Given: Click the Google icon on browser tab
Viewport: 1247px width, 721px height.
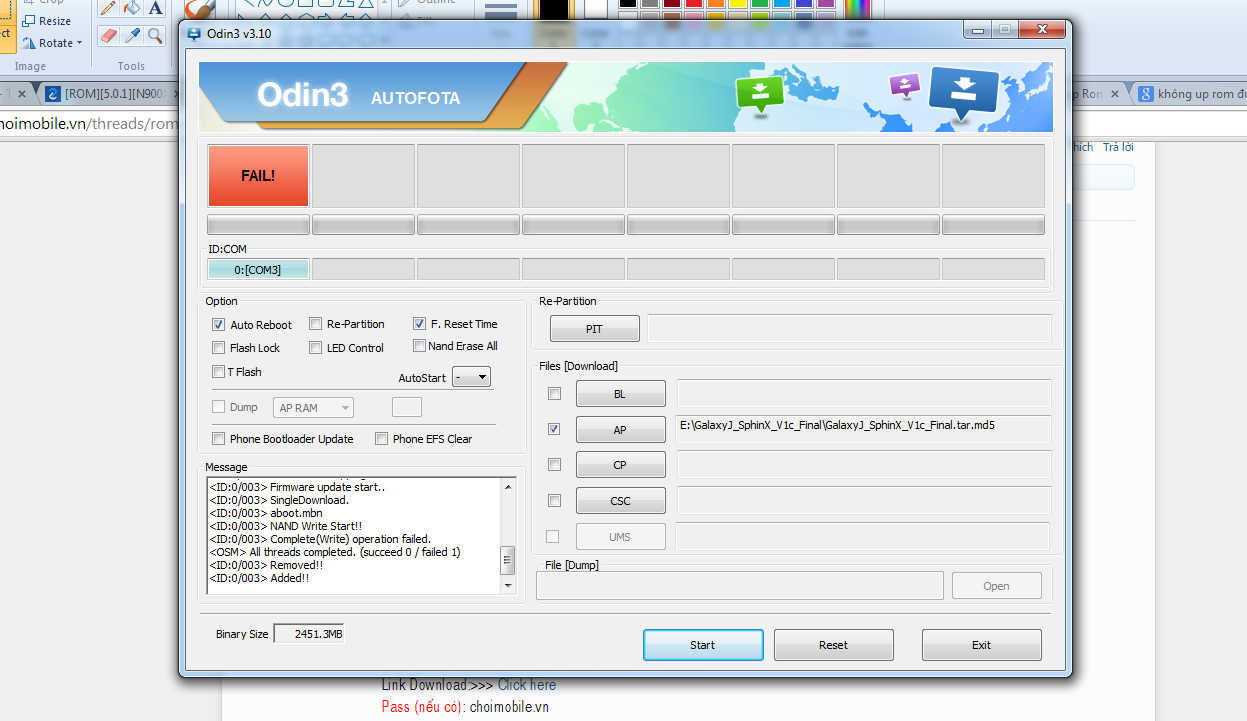Looking at the screenshot, I should click(x=1146, y=94).
